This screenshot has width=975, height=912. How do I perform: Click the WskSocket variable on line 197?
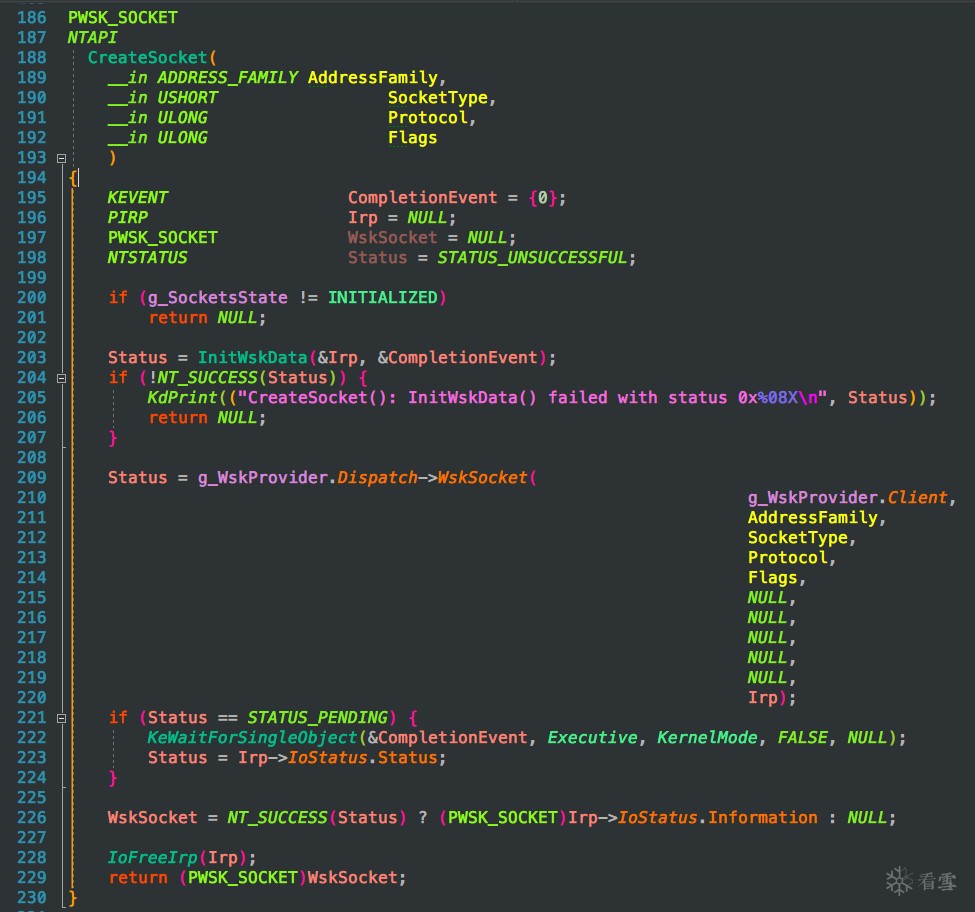click(392, 237)
